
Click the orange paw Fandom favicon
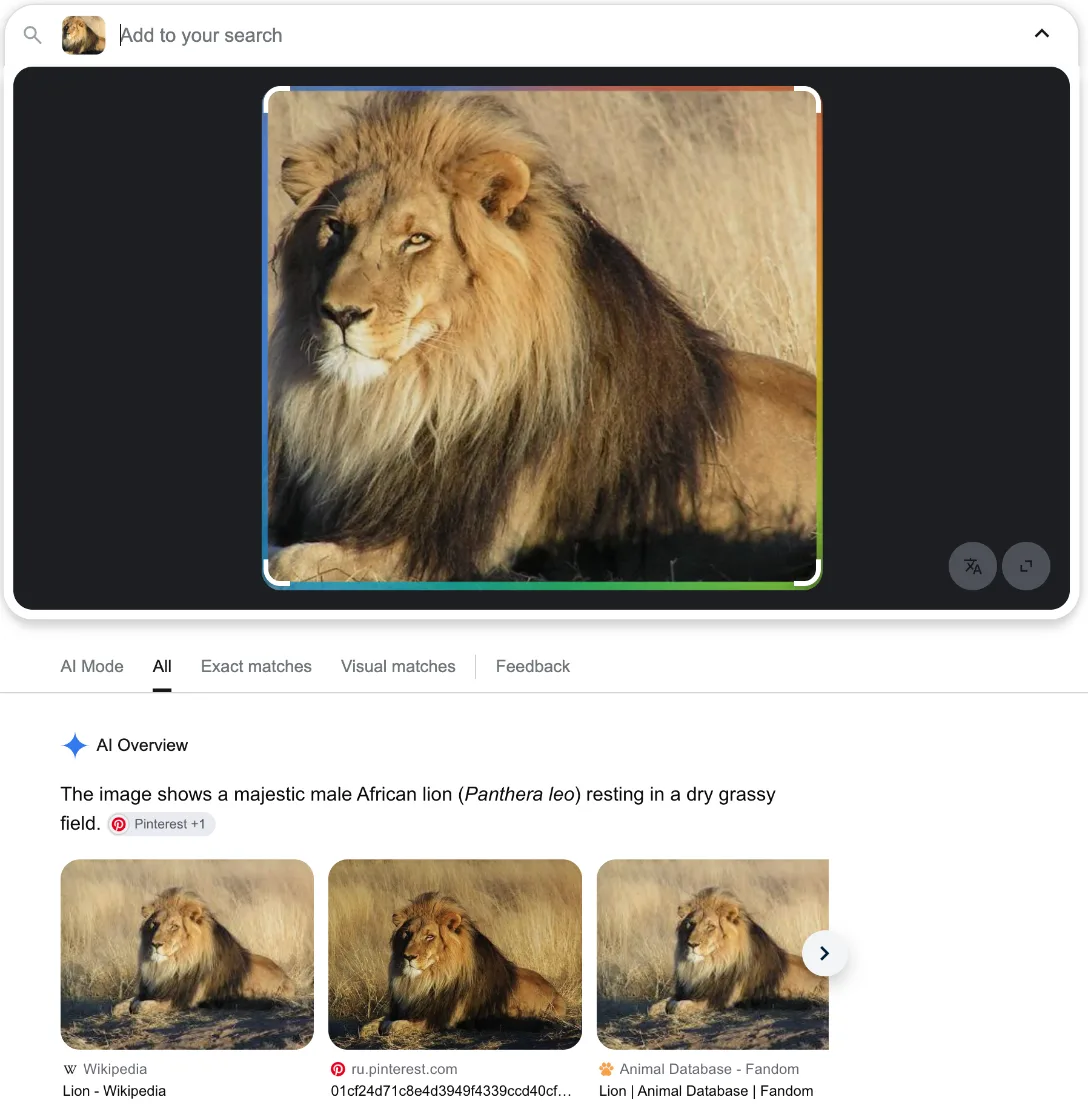607,1069
